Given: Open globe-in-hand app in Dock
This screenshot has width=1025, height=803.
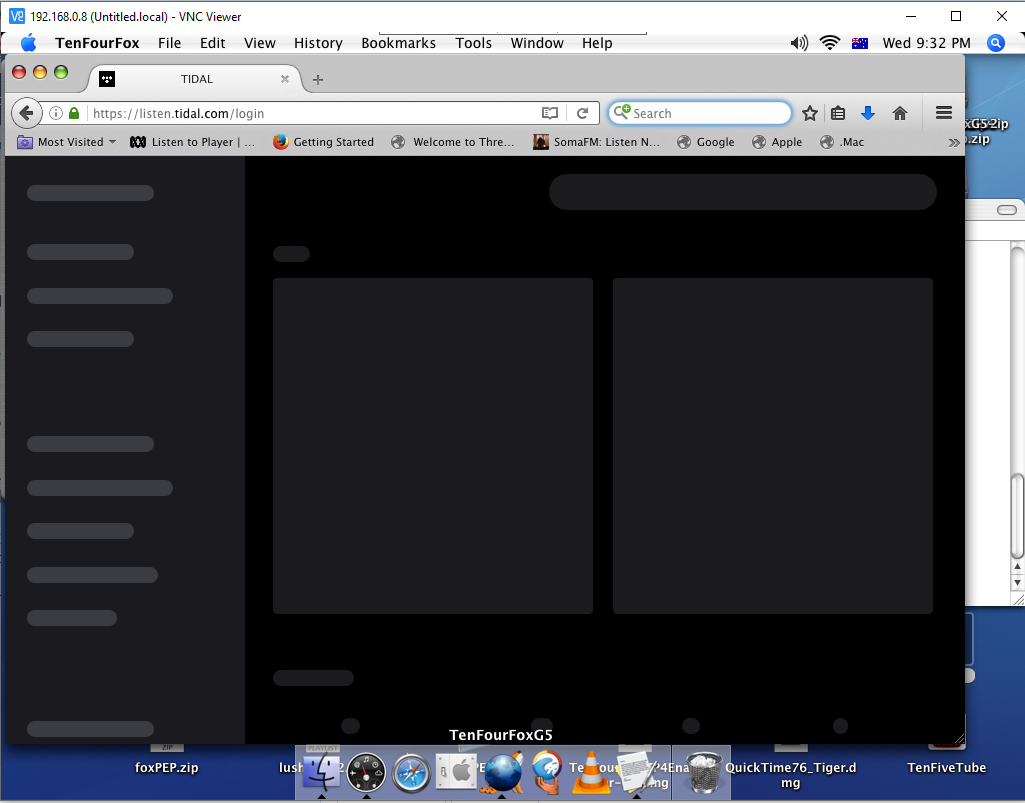Looking at the screenshot, I should click(x=546, y=772).
